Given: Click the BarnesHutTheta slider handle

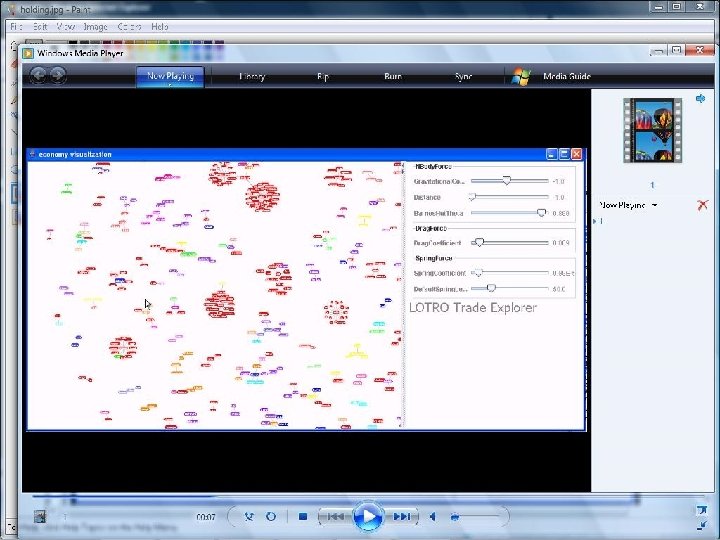Looking at the screenshot, I should coord(542,213).
